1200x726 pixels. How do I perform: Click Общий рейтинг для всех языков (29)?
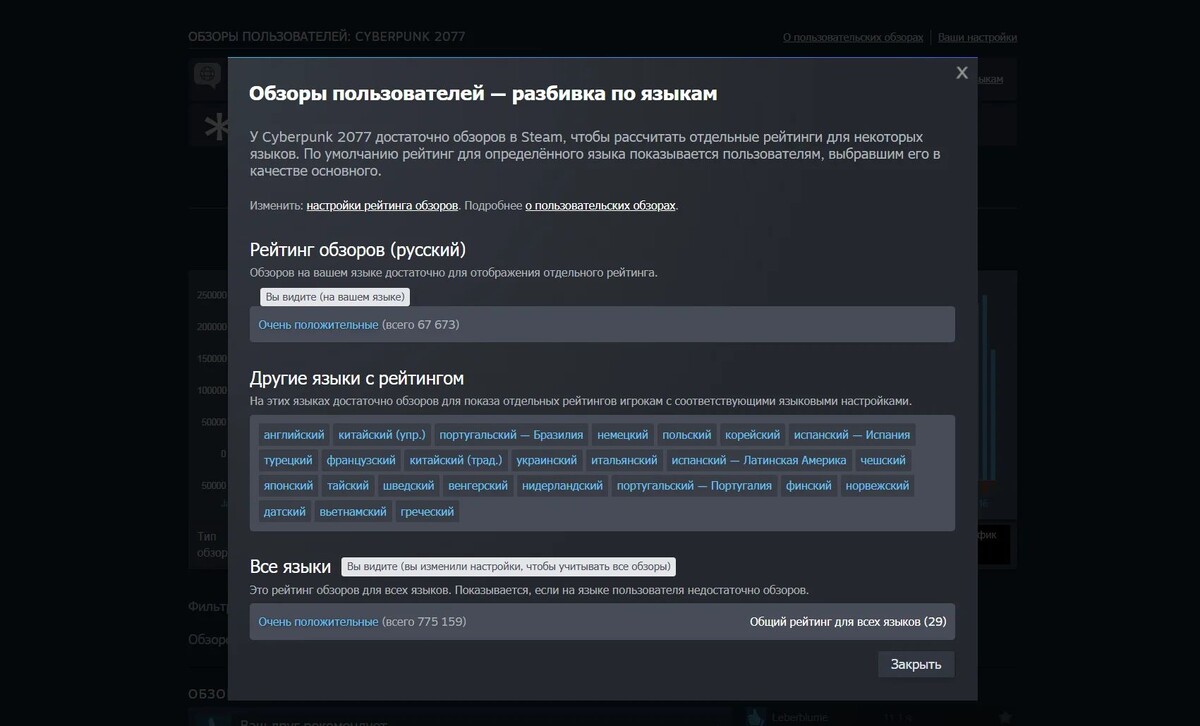tap(848, 622)
